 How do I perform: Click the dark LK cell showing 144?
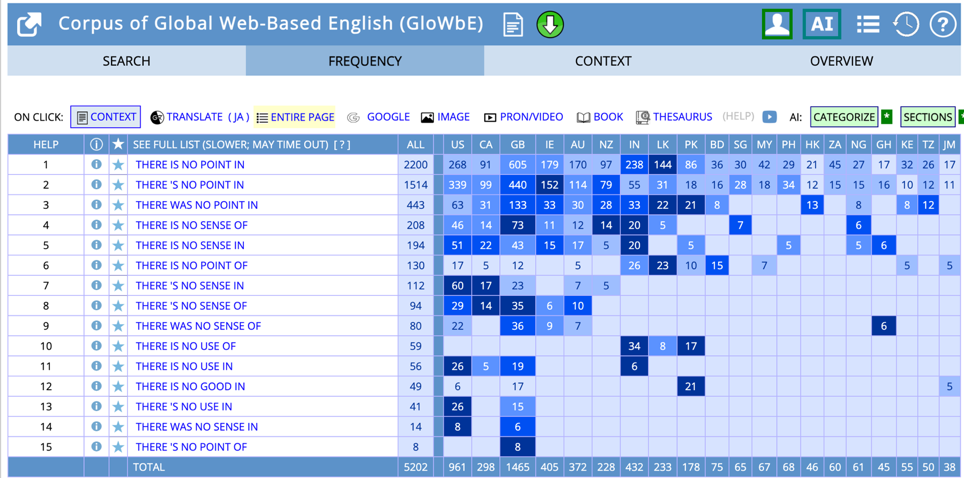tap(663, 165)
